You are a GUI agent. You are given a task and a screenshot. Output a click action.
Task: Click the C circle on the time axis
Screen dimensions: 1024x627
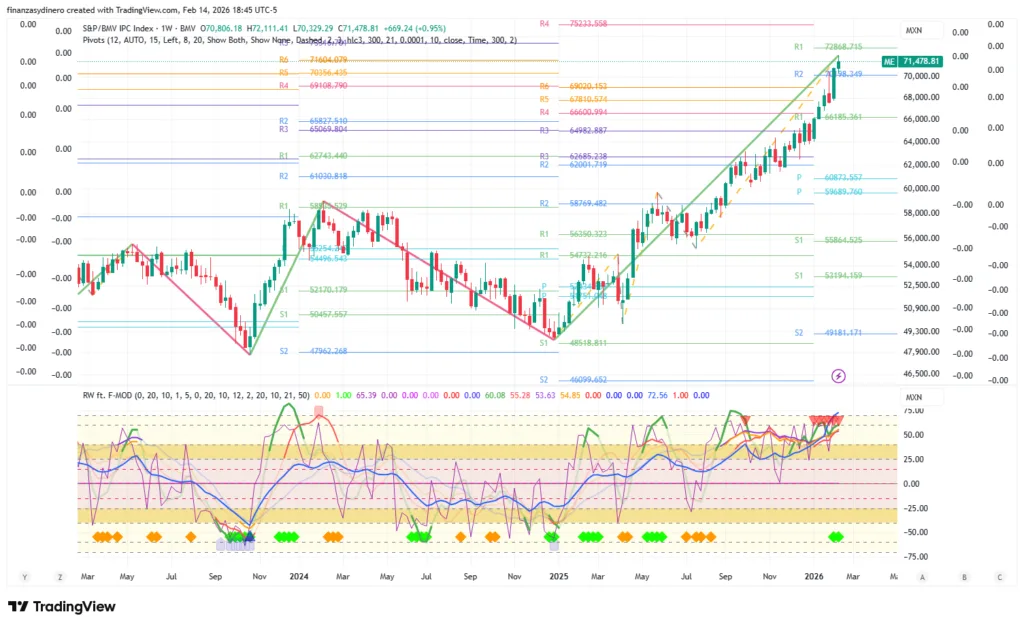[x=998, y=577]
